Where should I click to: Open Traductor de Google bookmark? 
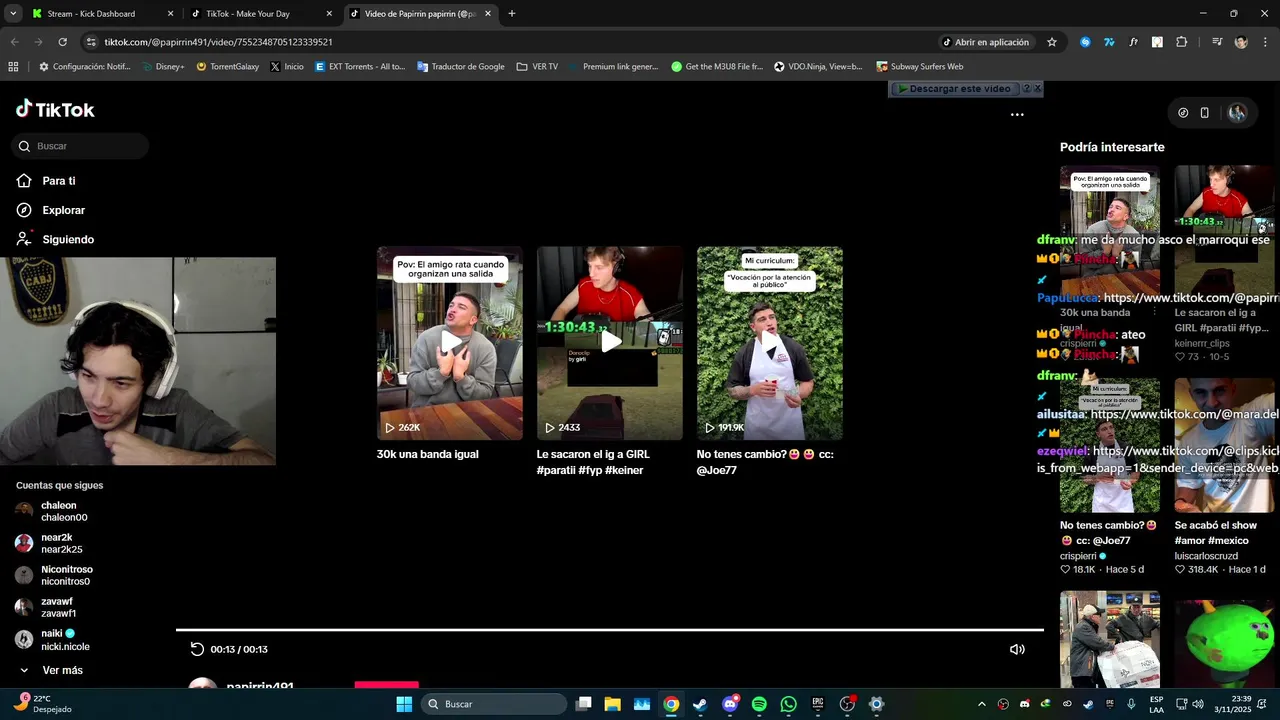(x=461, y=67)
